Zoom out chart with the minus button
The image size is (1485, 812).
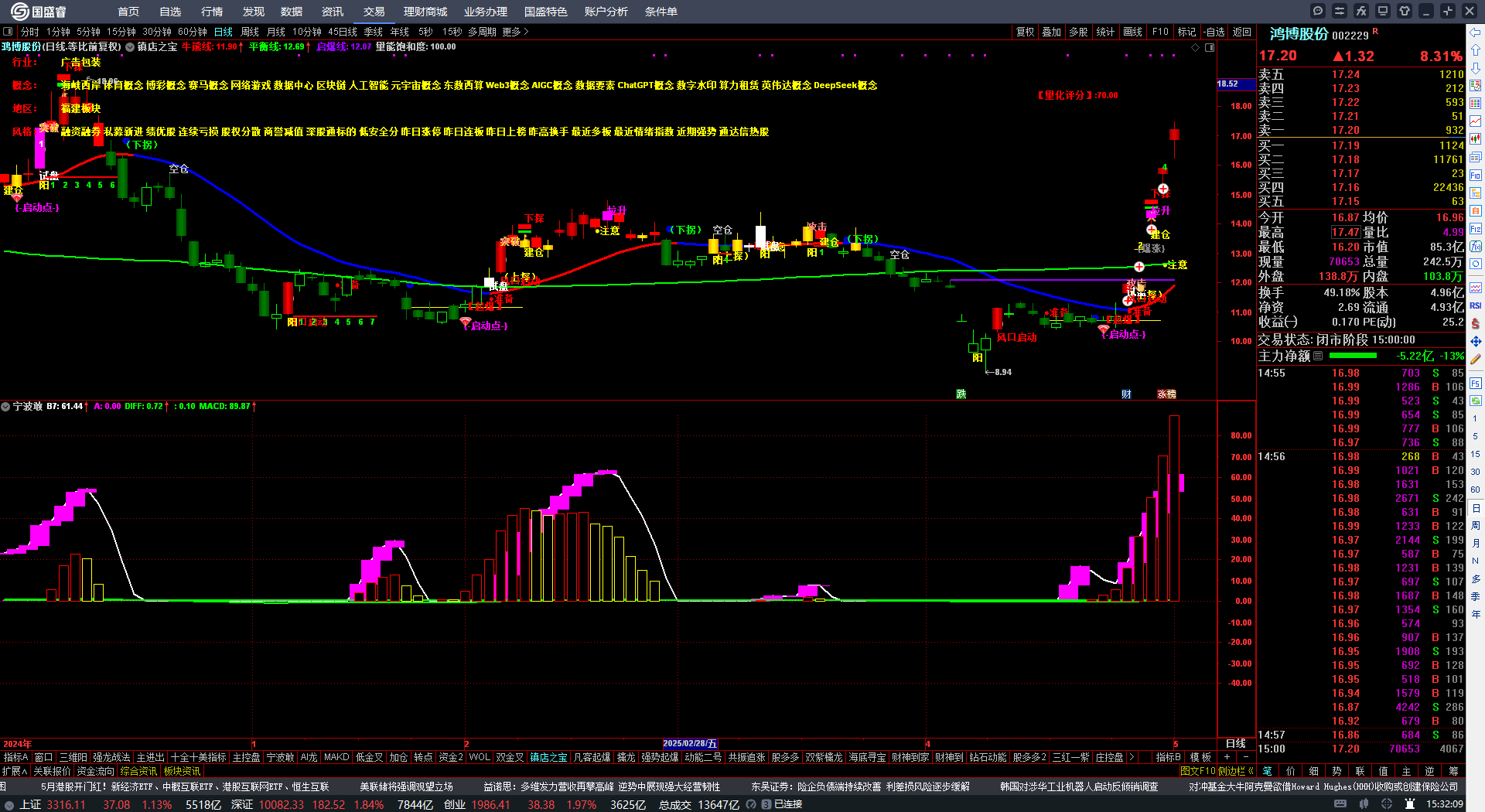coord(1245,757)
